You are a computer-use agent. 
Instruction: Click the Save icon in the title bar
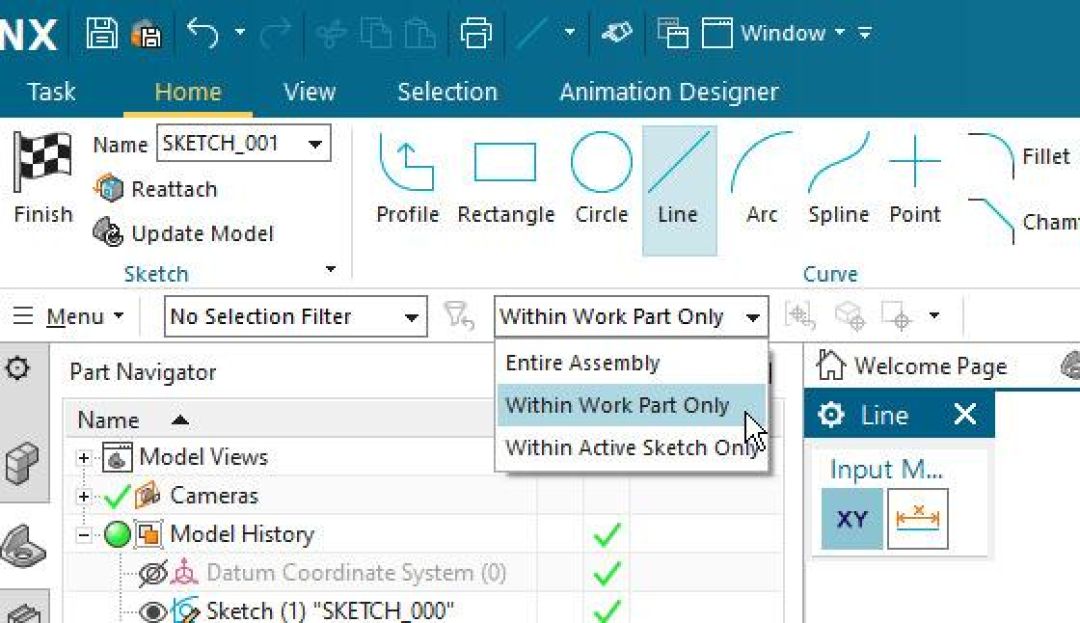[x=102, y=32]
